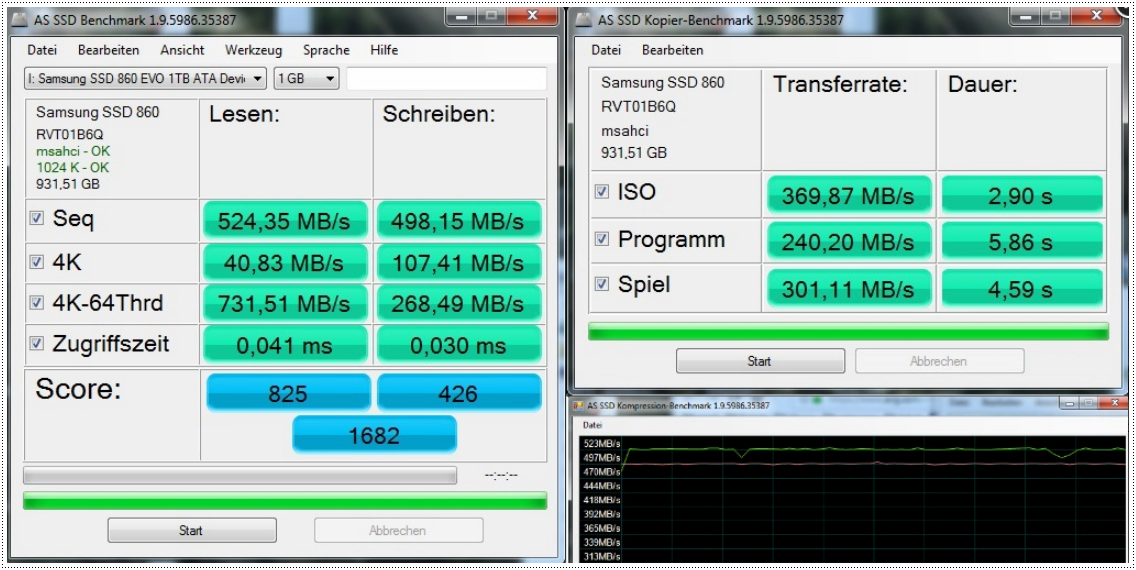Click the 4K write result 107,41 MB/s

click(458, 262)
